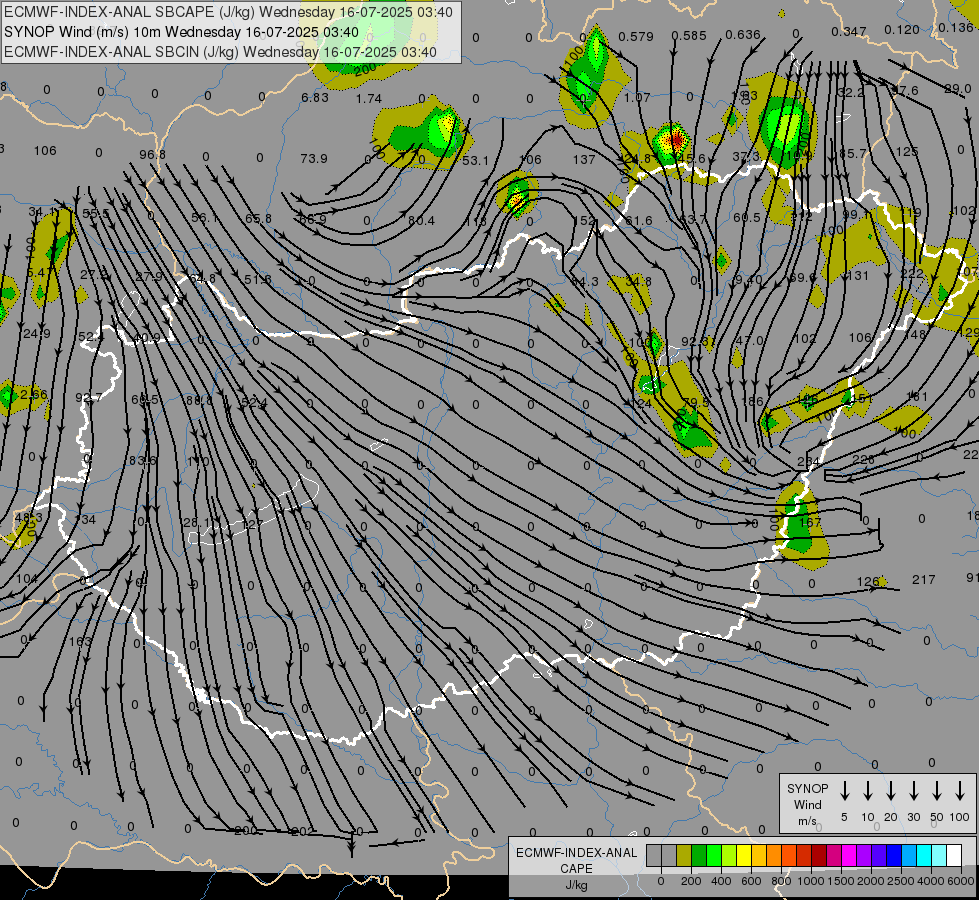Click the '800' tick label on CAPE scale
Image resolution: width=979 pixels, height=900 pixels.
click(x=781, y=881)
